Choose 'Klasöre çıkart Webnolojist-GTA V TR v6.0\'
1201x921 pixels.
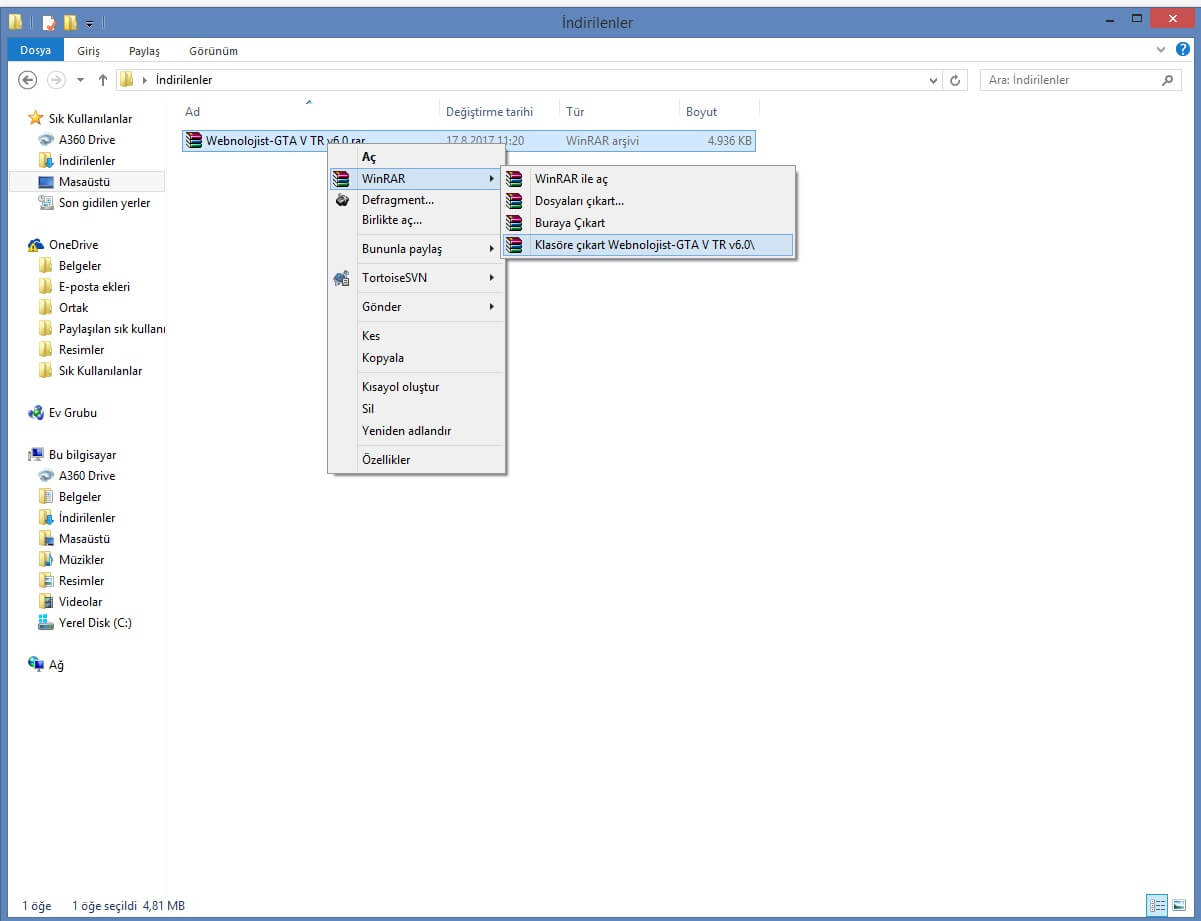point(648,245)
